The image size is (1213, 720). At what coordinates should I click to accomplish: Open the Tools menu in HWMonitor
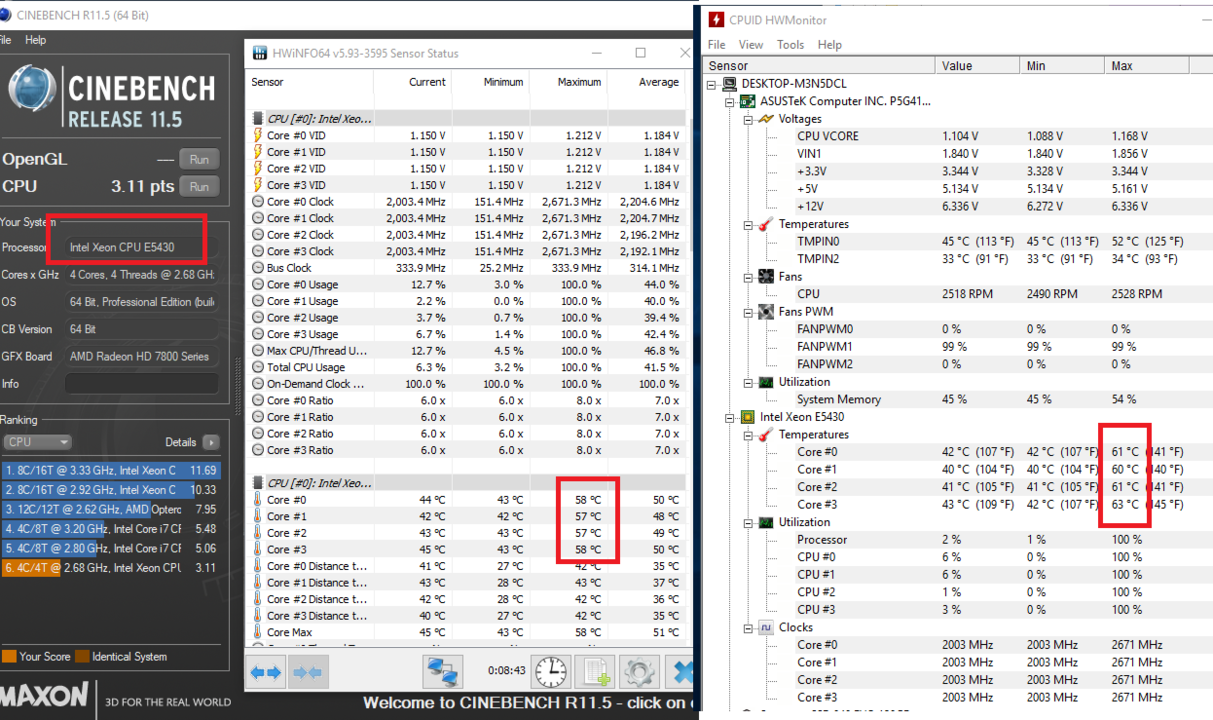pos(790,44)
